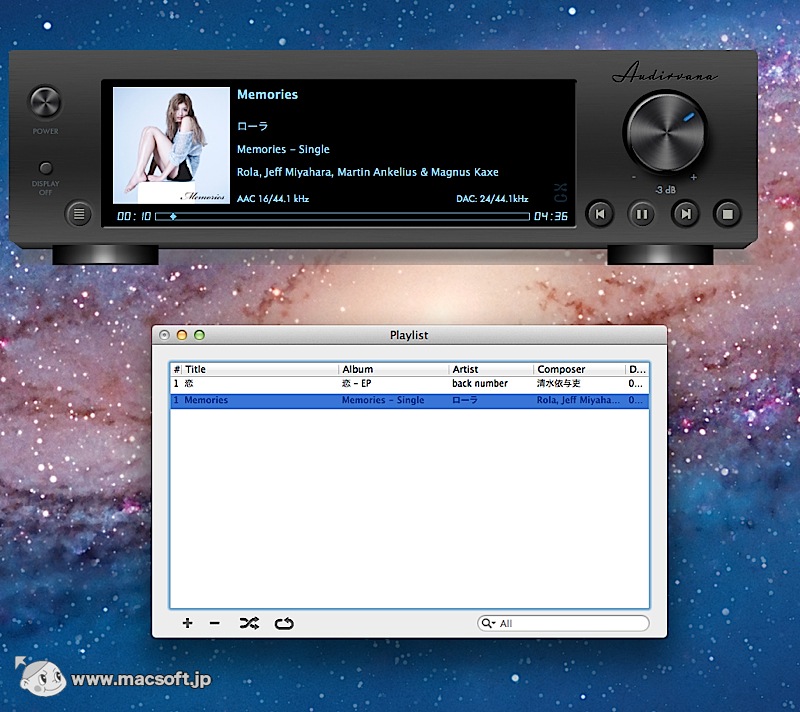Skip to next track
Screen dimensions: 800x712
[x=685, y=214]
